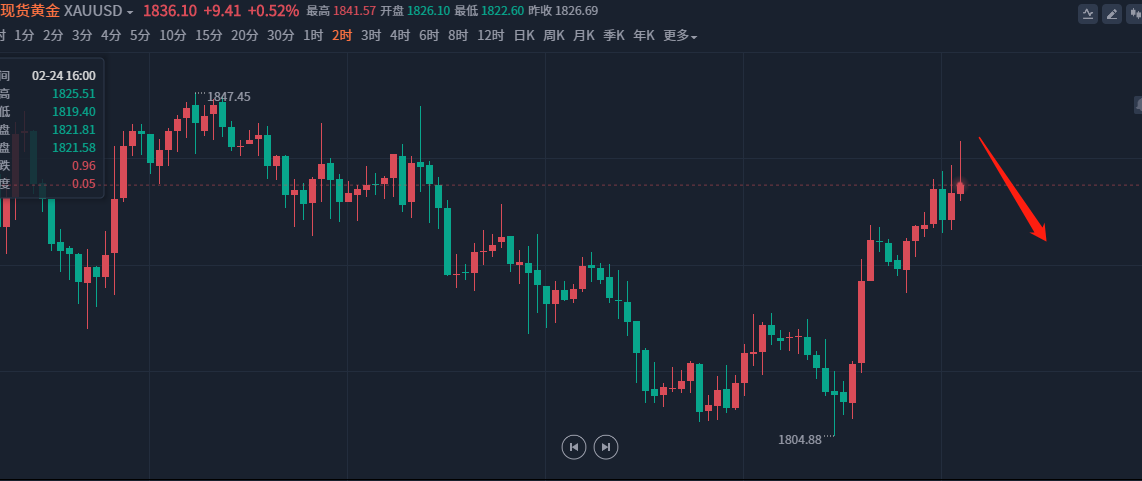
Task: Click the 1804.88 low price label
Action: [x=800, y=439]
